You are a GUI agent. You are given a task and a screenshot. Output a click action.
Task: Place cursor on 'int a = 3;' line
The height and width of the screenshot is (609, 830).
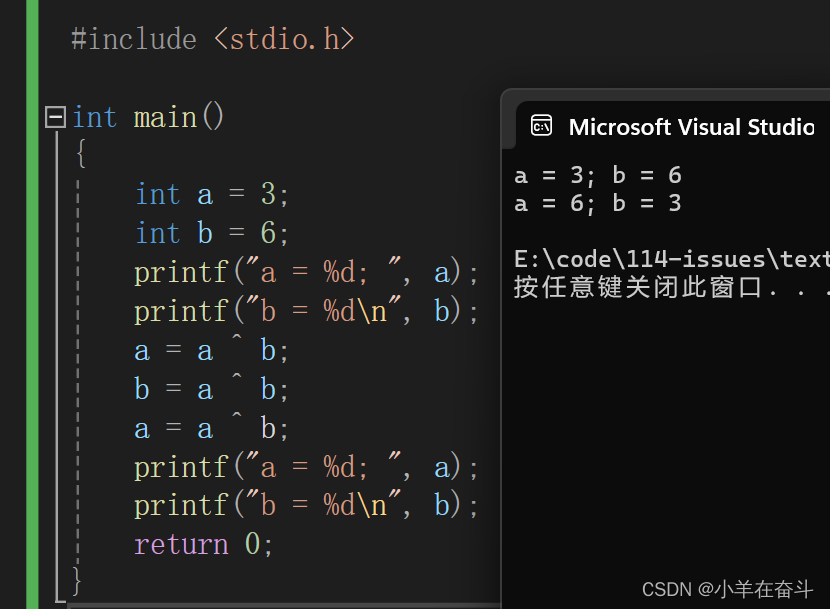[x=211, y=194]
